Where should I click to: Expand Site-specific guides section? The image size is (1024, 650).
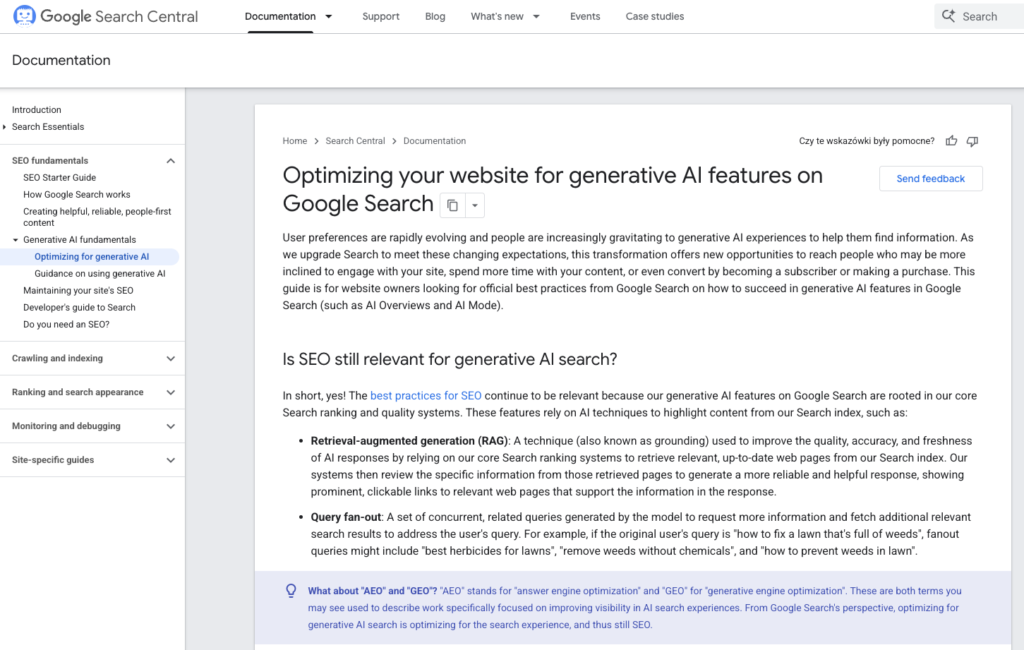tap(170, 461)
